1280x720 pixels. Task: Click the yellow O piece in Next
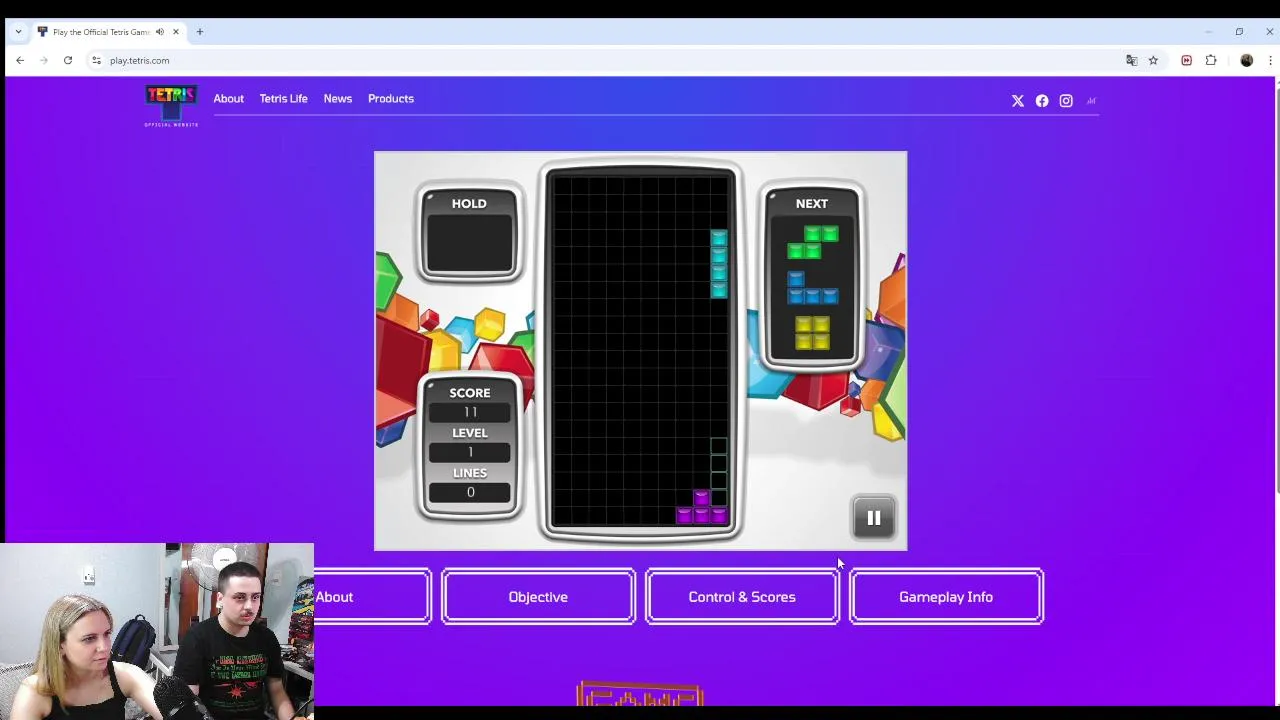coord(812,333)
